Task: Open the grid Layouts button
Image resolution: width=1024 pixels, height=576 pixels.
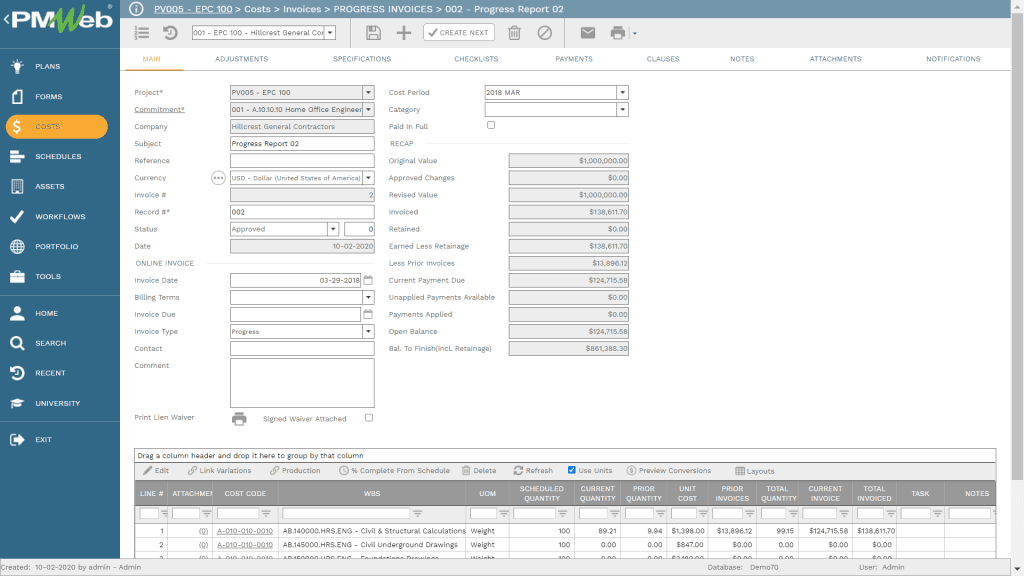Action: pos(754,471)
